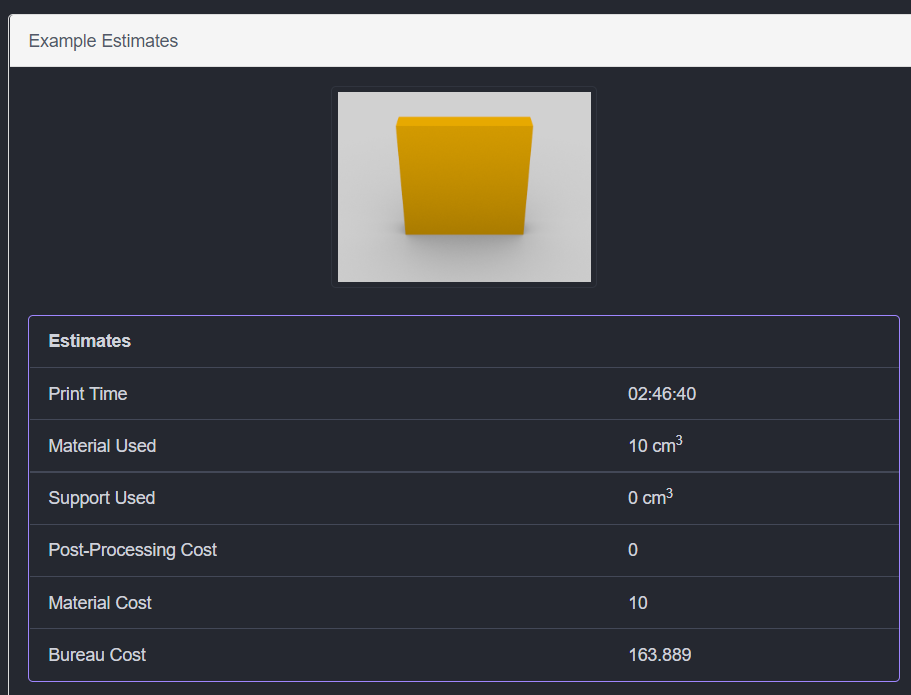Open the 3D model preview thumbnail

coord(464,187)
